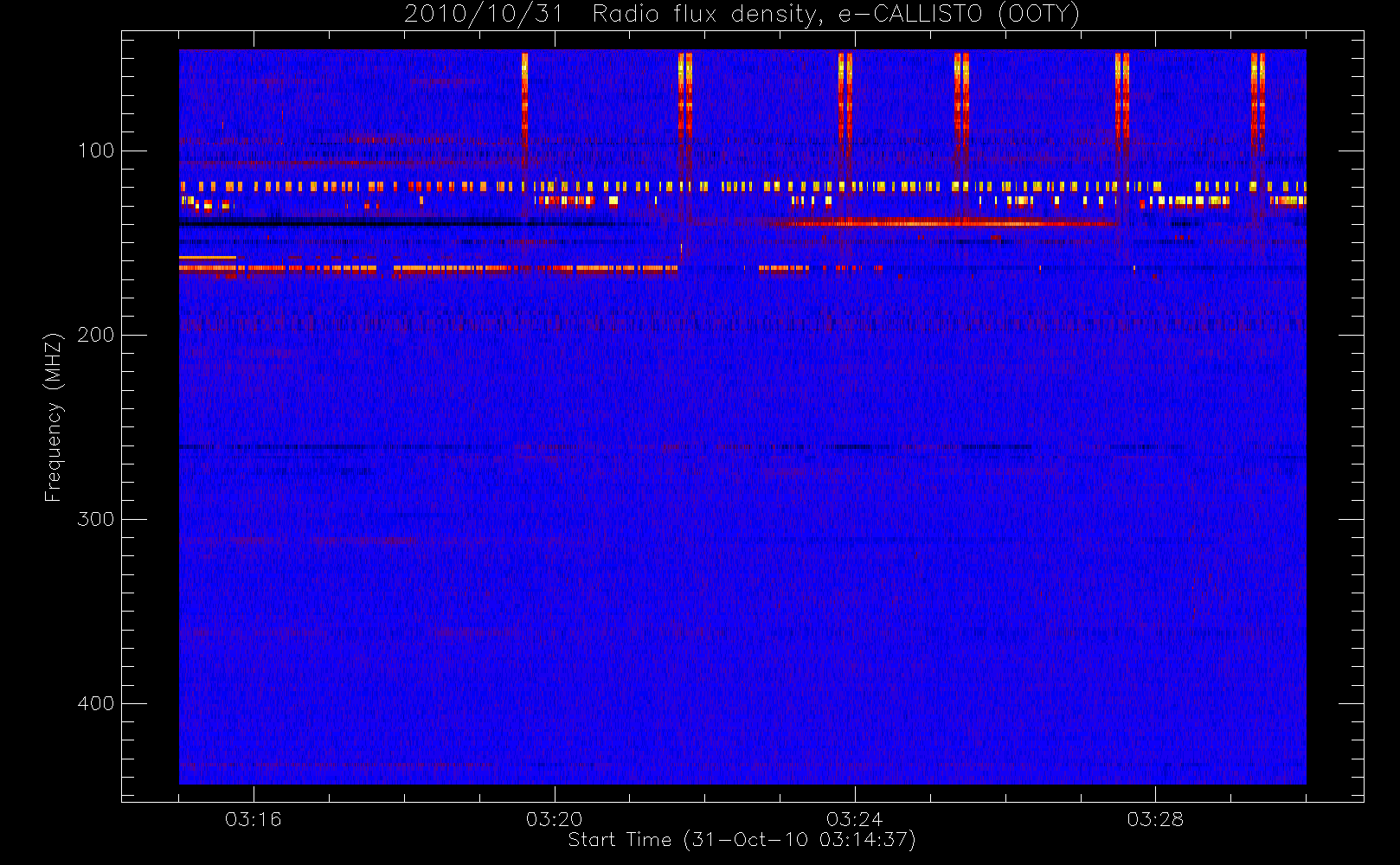Click the "400" frequency tick label

95,703
